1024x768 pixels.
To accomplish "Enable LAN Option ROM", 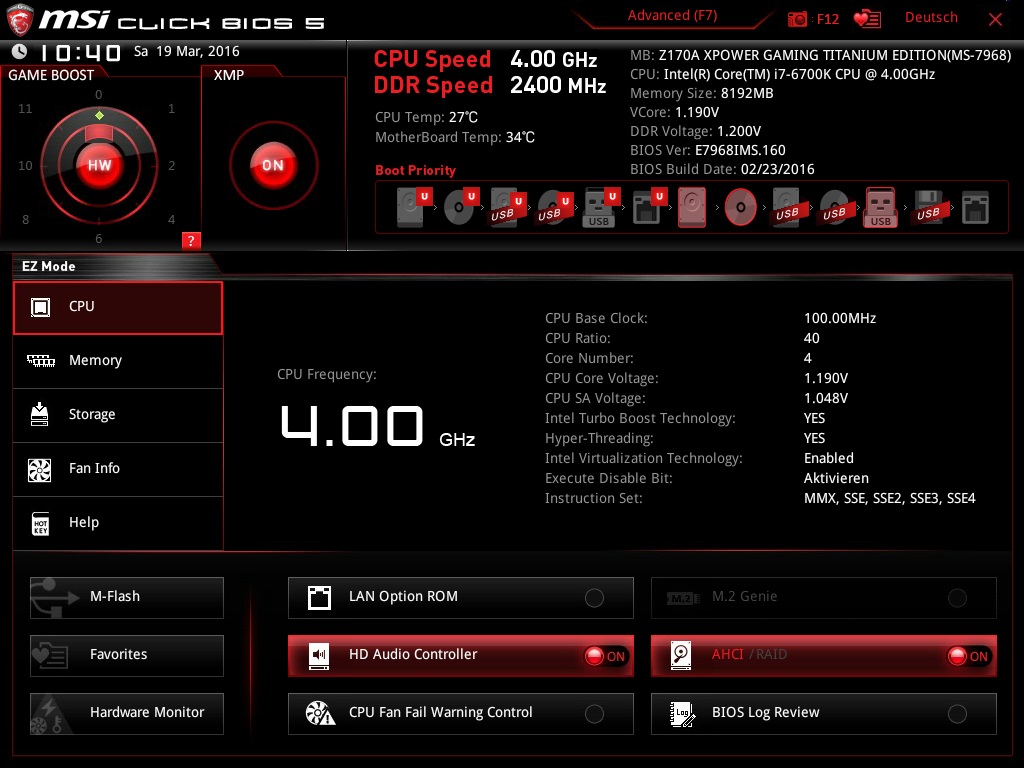I will coord(460,598).
